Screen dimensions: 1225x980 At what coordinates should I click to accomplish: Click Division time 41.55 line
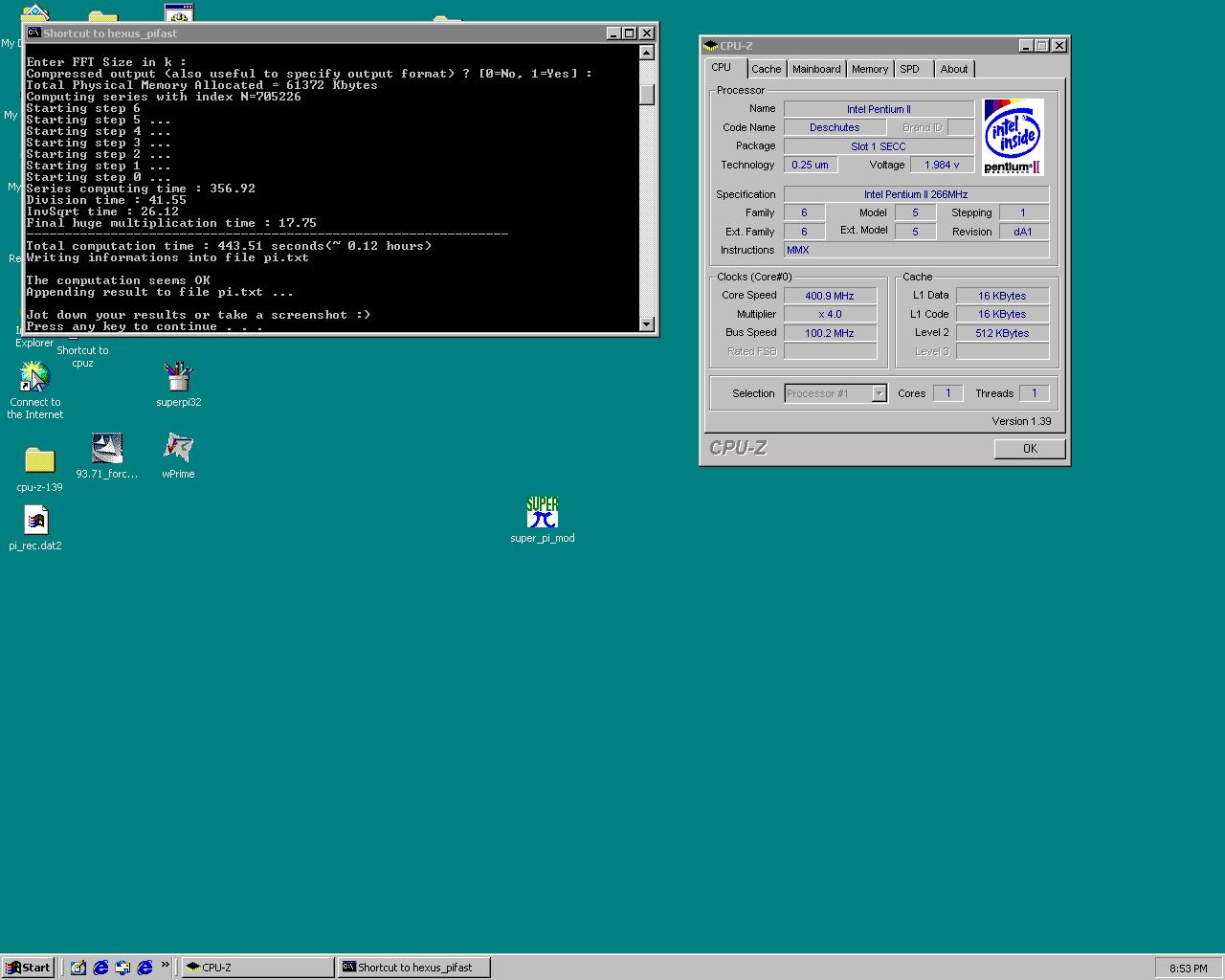tap(106, 200)
